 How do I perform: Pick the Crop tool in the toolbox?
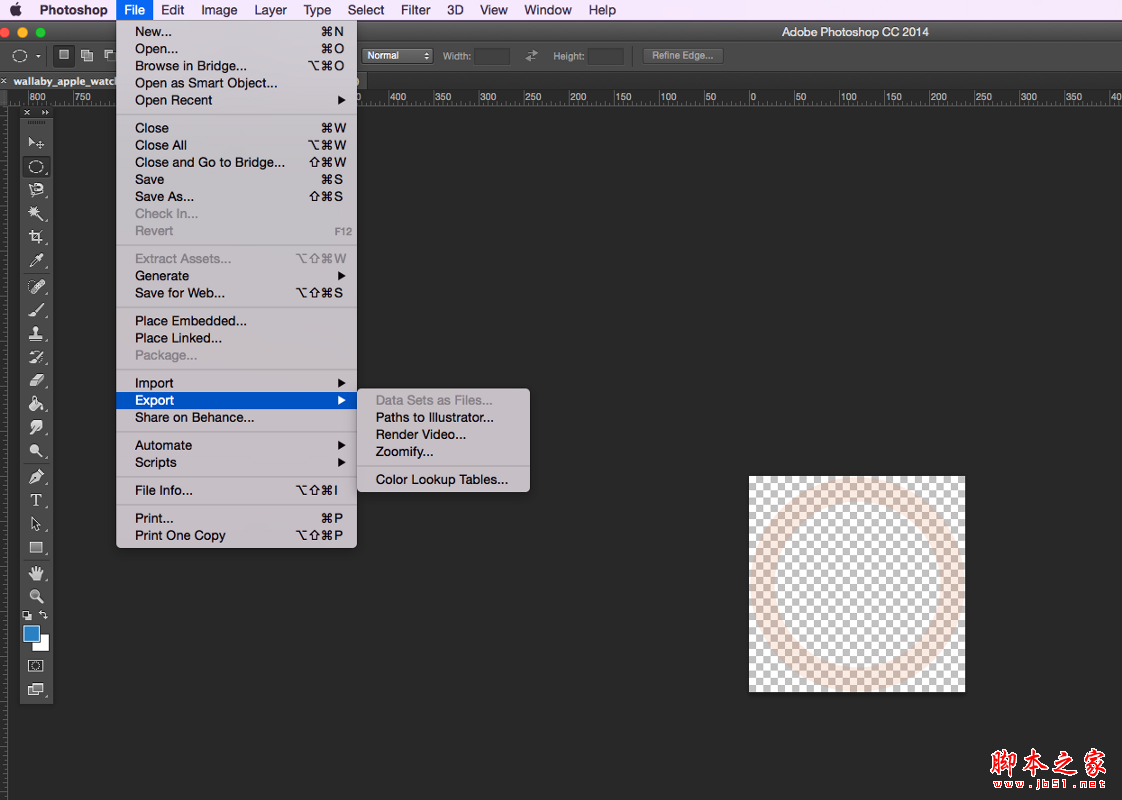coord(36,237)
